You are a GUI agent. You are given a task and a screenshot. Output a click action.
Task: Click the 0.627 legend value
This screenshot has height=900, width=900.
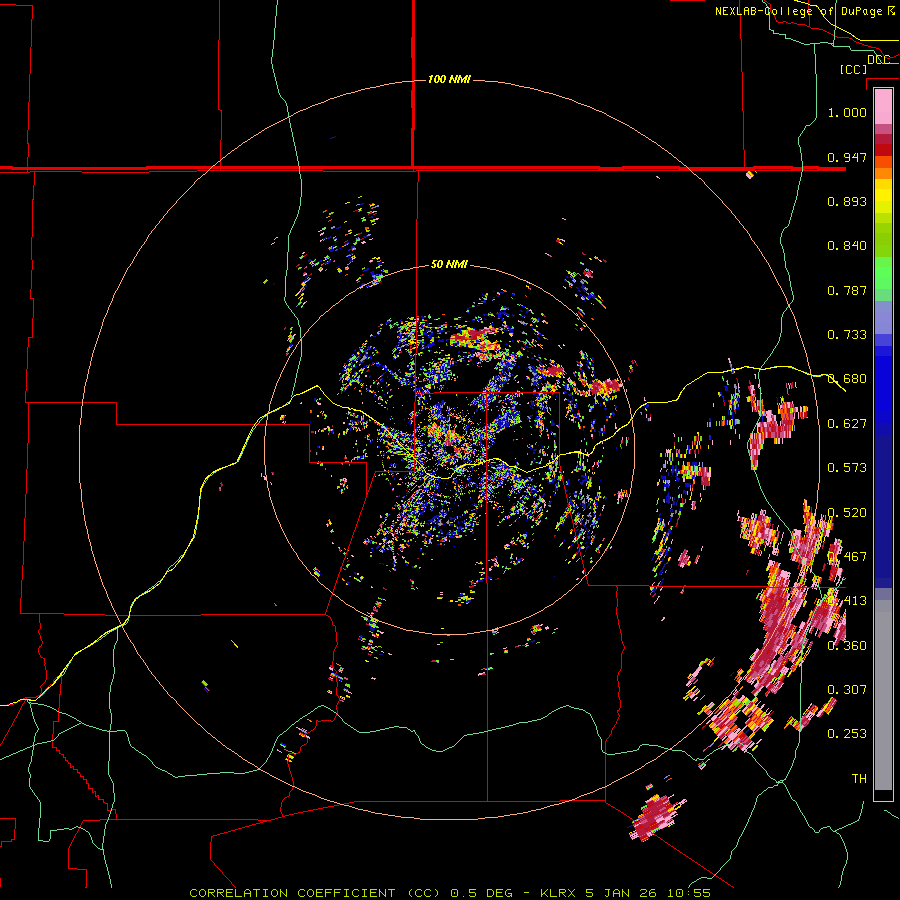[847, 423]
